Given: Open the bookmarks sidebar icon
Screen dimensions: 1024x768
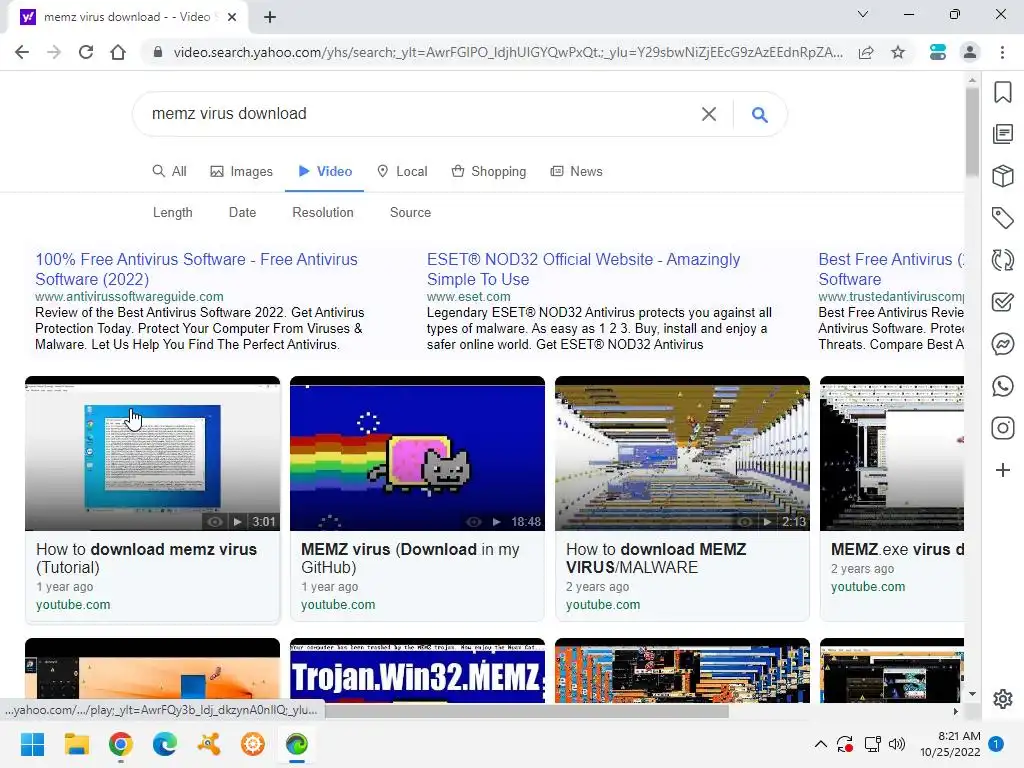Looking at the screenshot, I should click(1002, 92).
